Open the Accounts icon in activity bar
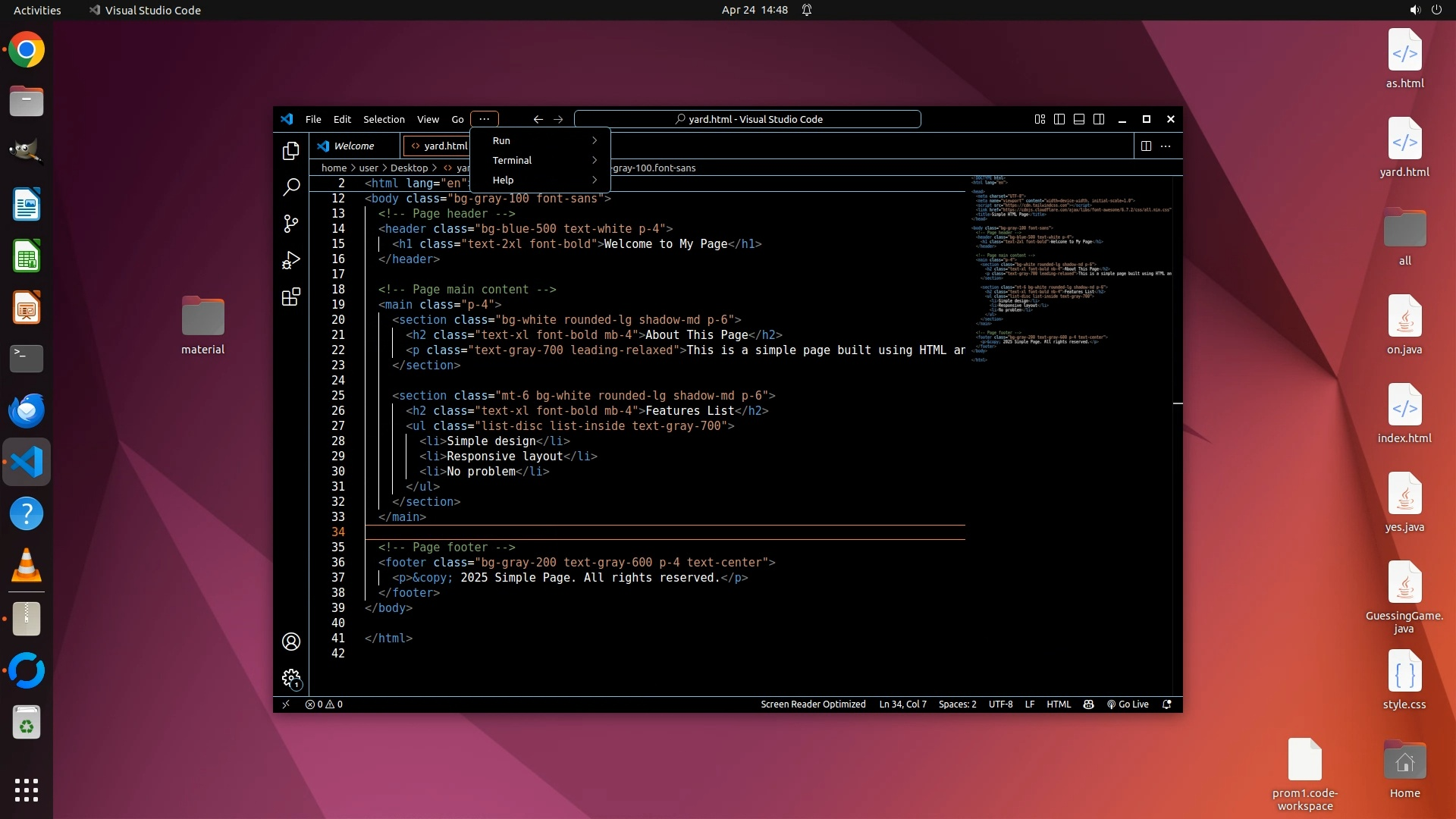1456x819 pixels. pyautogui.click(x=291, y=642)
